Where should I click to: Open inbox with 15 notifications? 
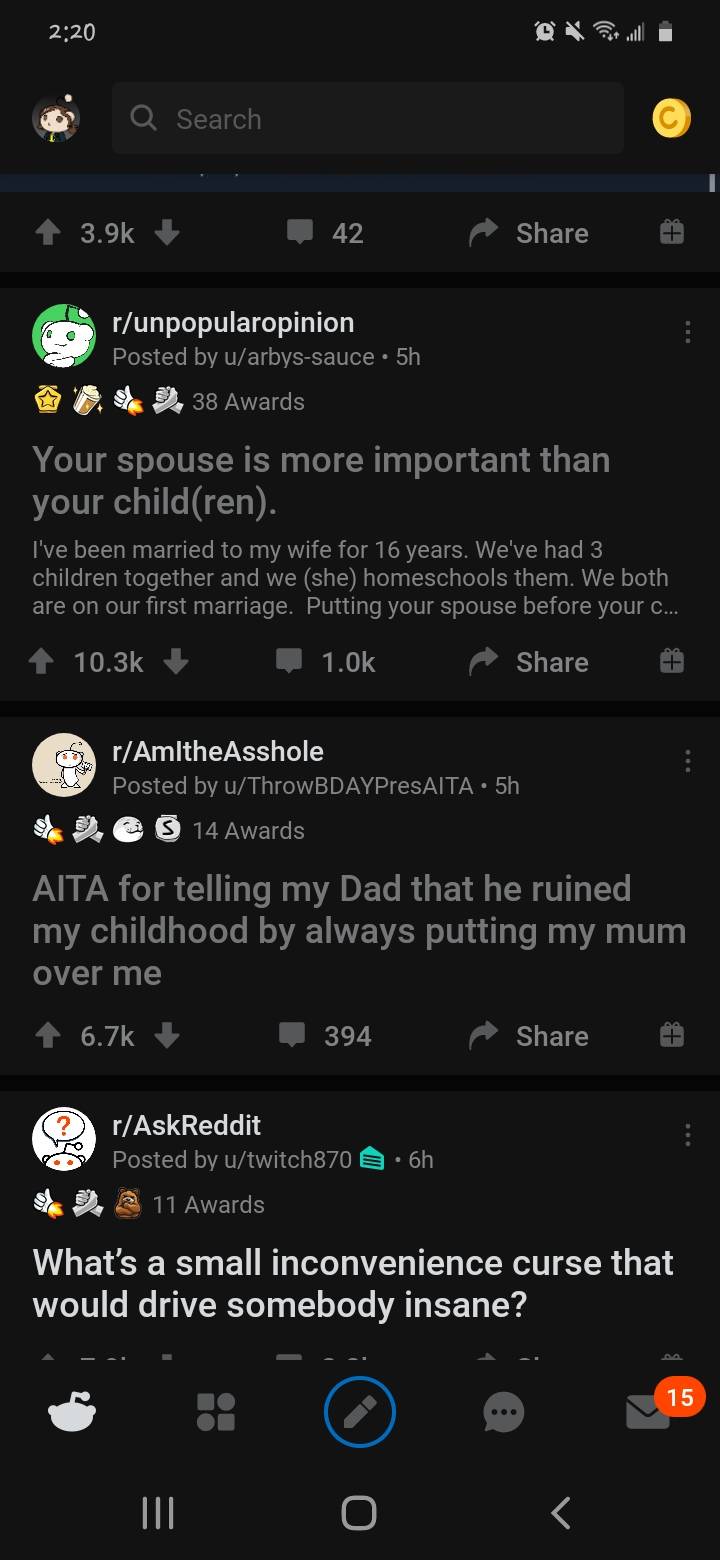[648, 1412]
